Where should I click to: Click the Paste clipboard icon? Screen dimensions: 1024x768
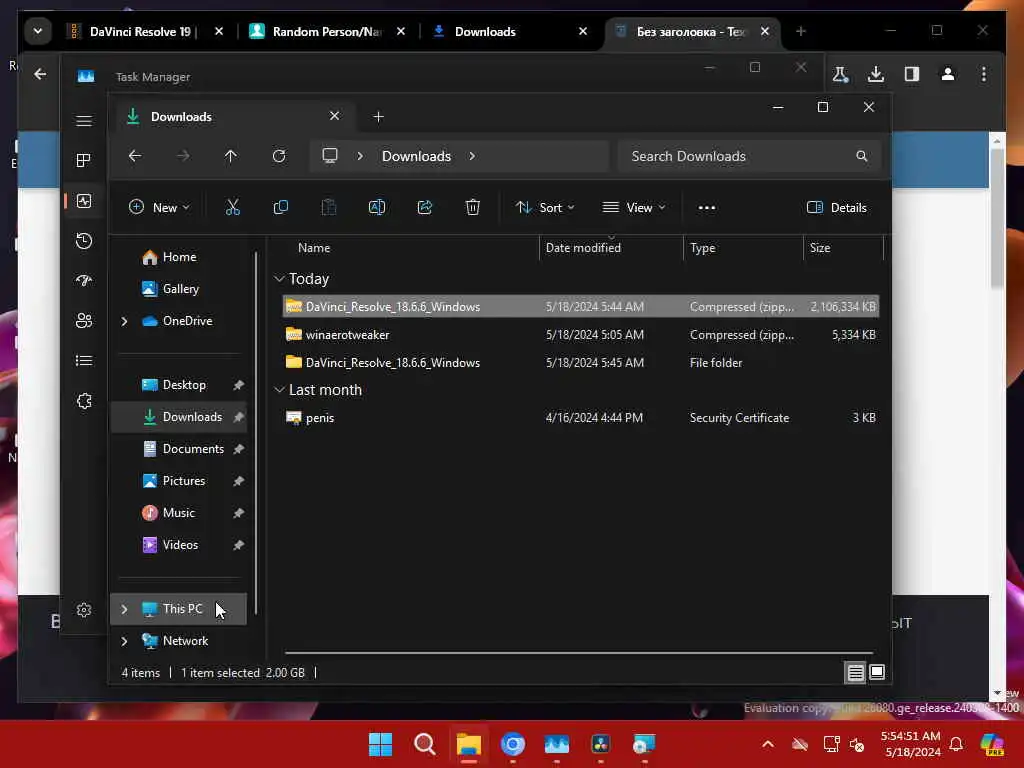(329, 208)
